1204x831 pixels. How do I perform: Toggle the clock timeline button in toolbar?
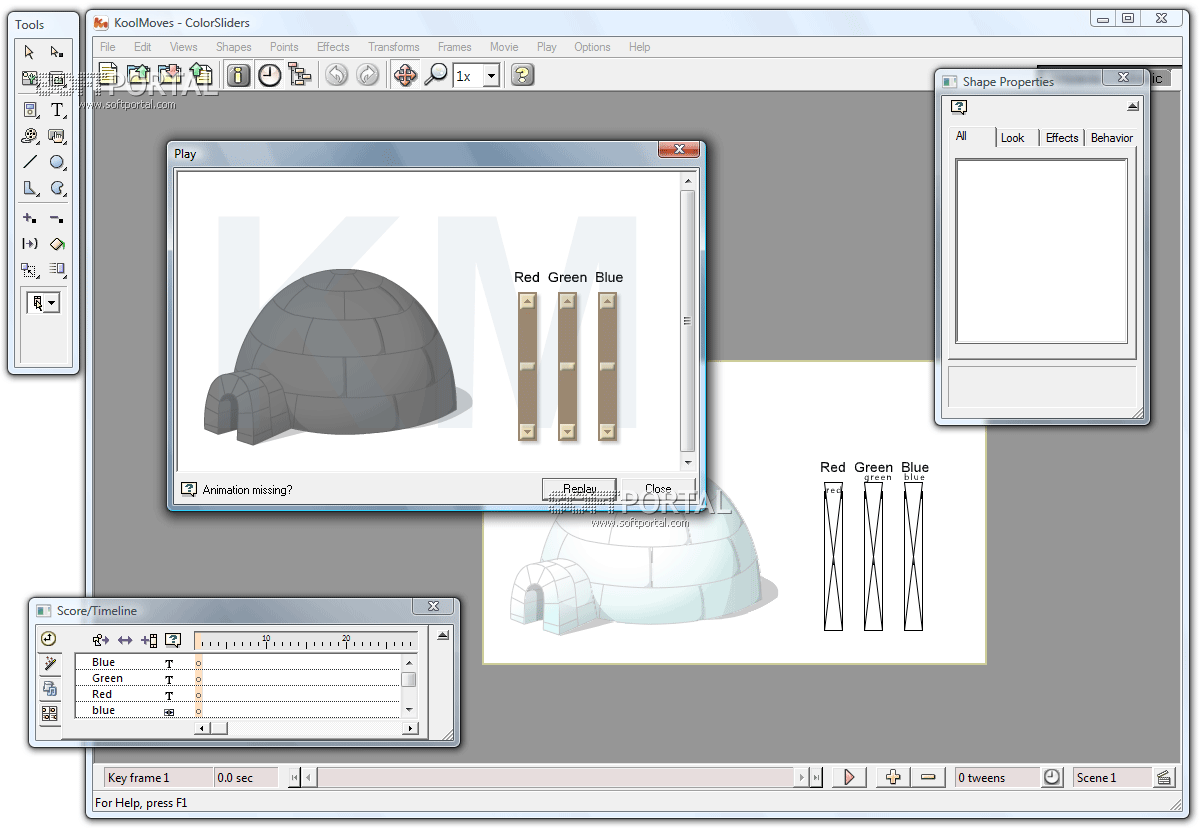pyautogui.click(x=269, y=75)
